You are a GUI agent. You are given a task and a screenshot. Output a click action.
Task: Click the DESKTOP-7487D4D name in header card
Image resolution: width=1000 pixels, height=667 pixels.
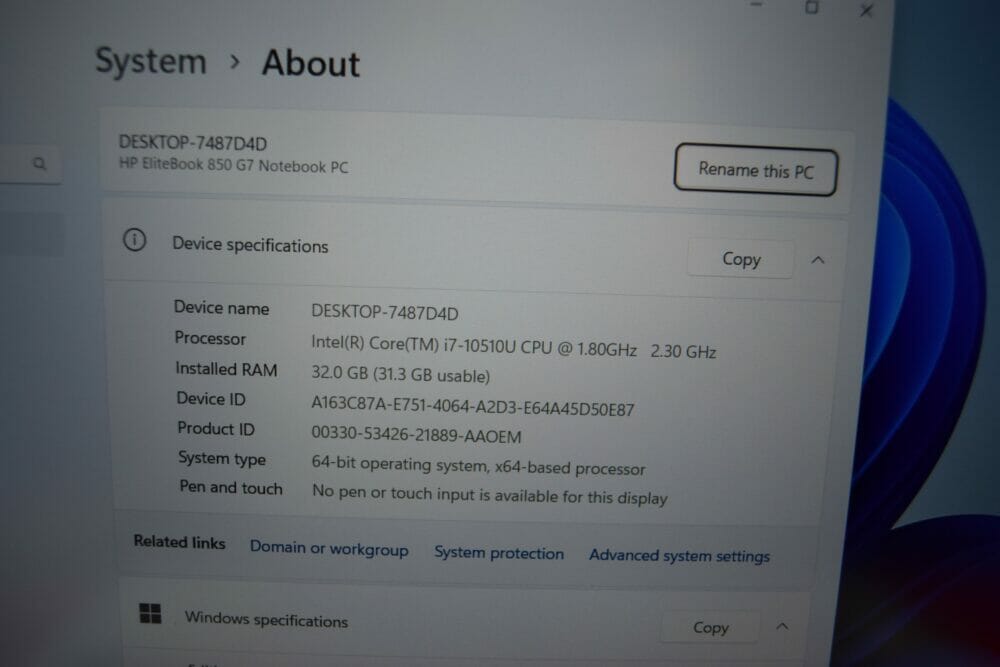(x=193, y=143)
